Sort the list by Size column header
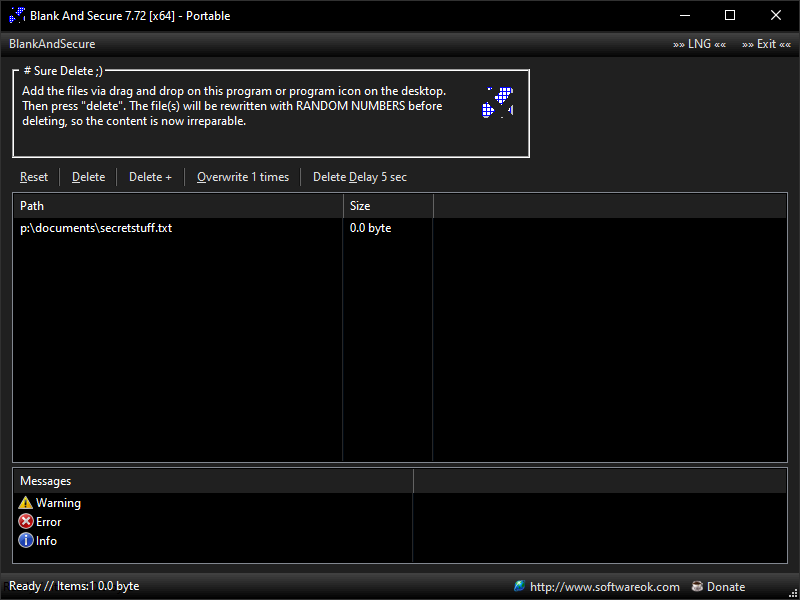Viewport: 800px width, 600px height. (387, 206)
